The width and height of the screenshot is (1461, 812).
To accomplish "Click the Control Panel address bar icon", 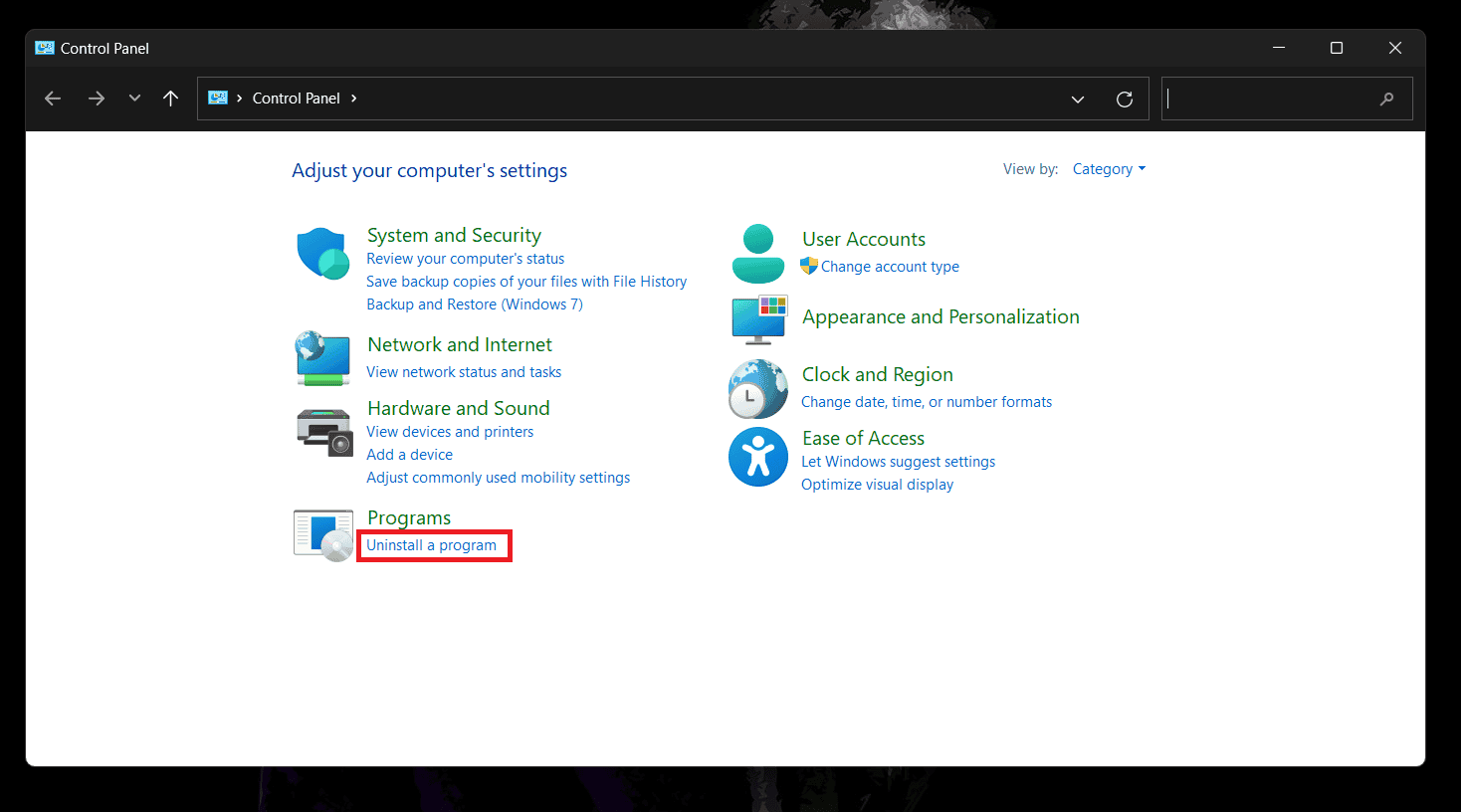I will click(218, 98).
